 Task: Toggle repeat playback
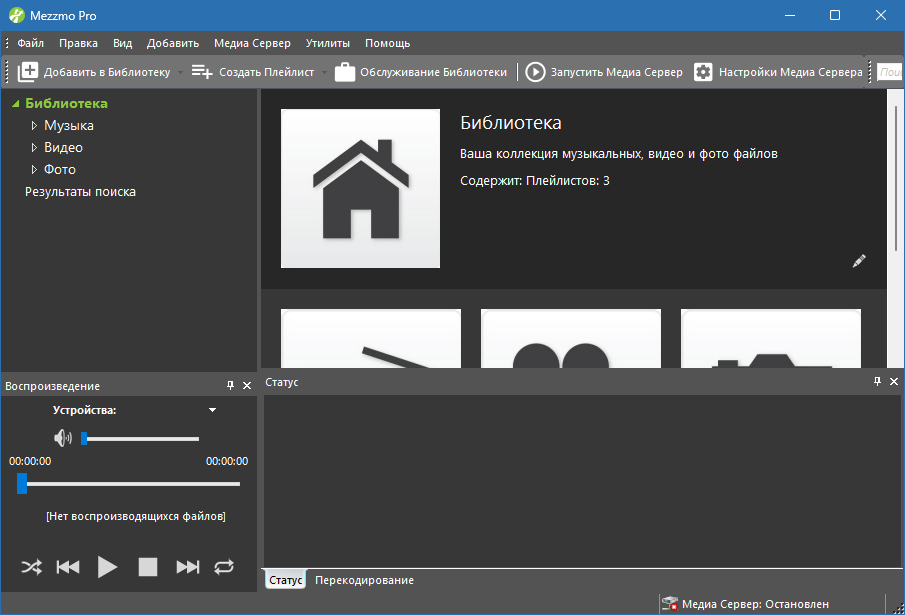pos(224,567)
